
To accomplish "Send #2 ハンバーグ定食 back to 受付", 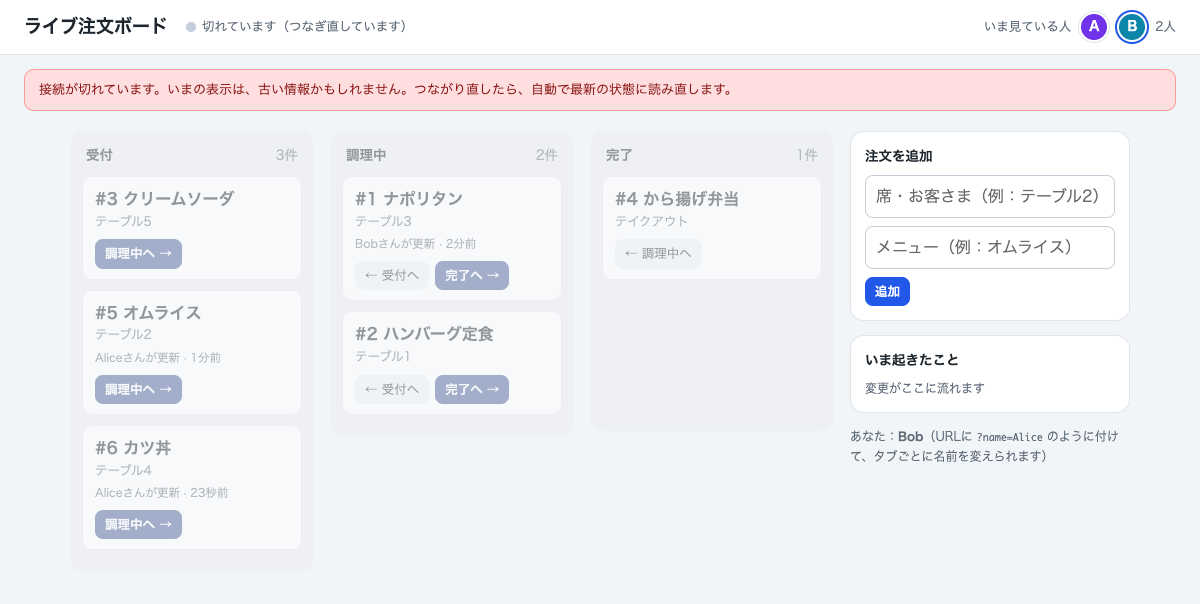I will pos(392,389).
